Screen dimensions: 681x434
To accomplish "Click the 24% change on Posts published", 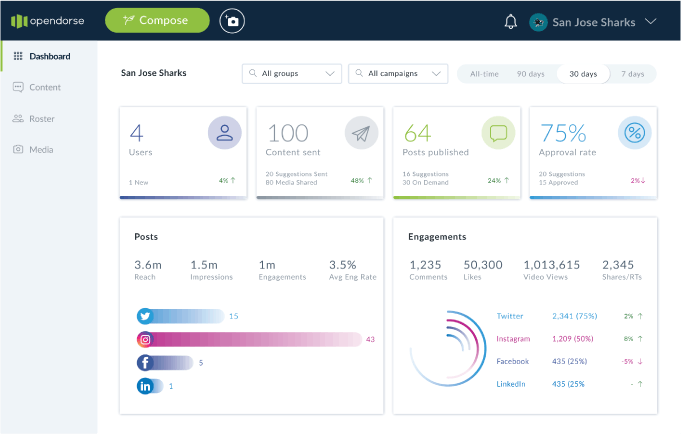I will 498,180.
